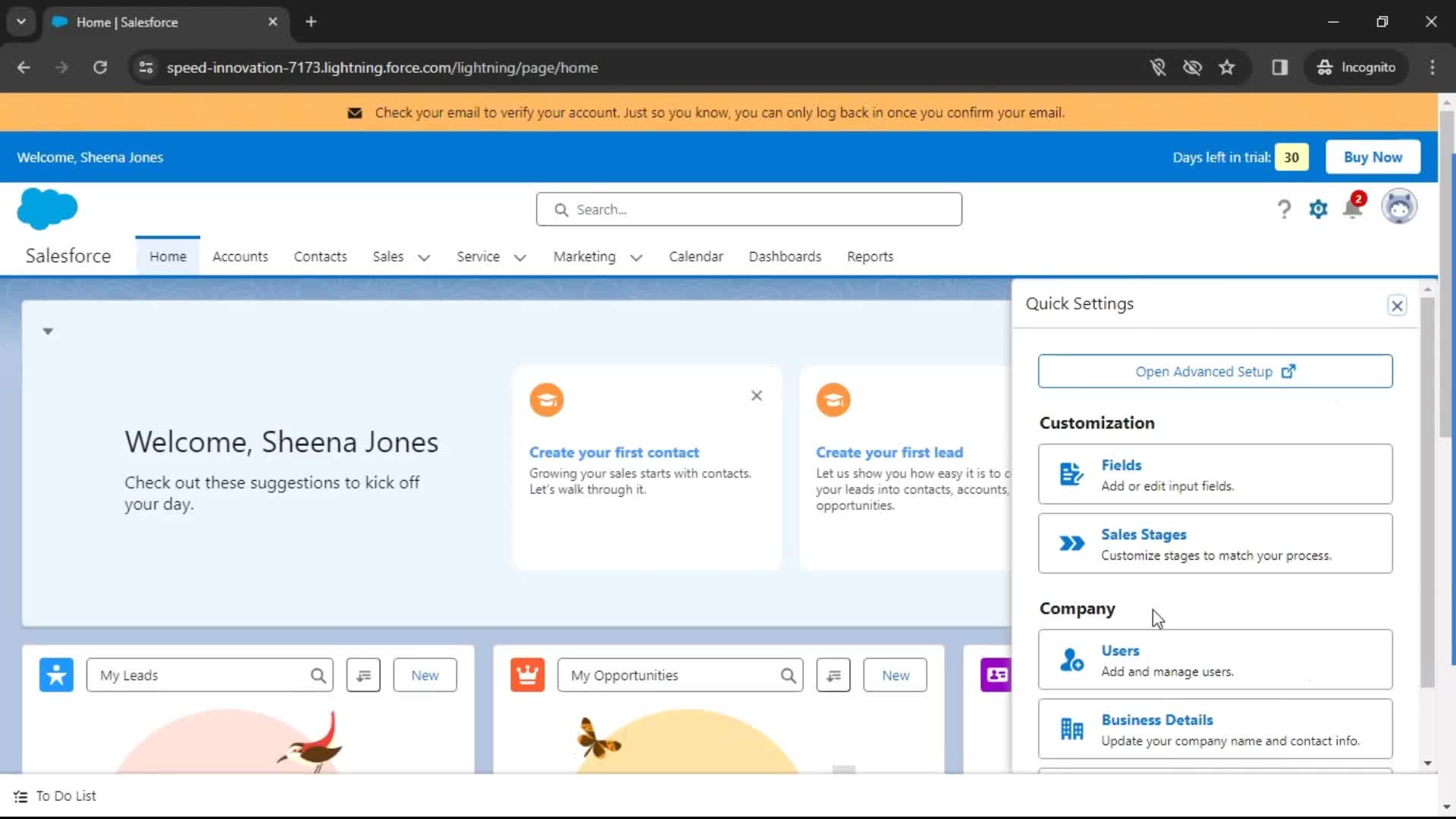Click the Salesforce cloud logo
This screenshot has height=819, width=1456.
[47, 209]
